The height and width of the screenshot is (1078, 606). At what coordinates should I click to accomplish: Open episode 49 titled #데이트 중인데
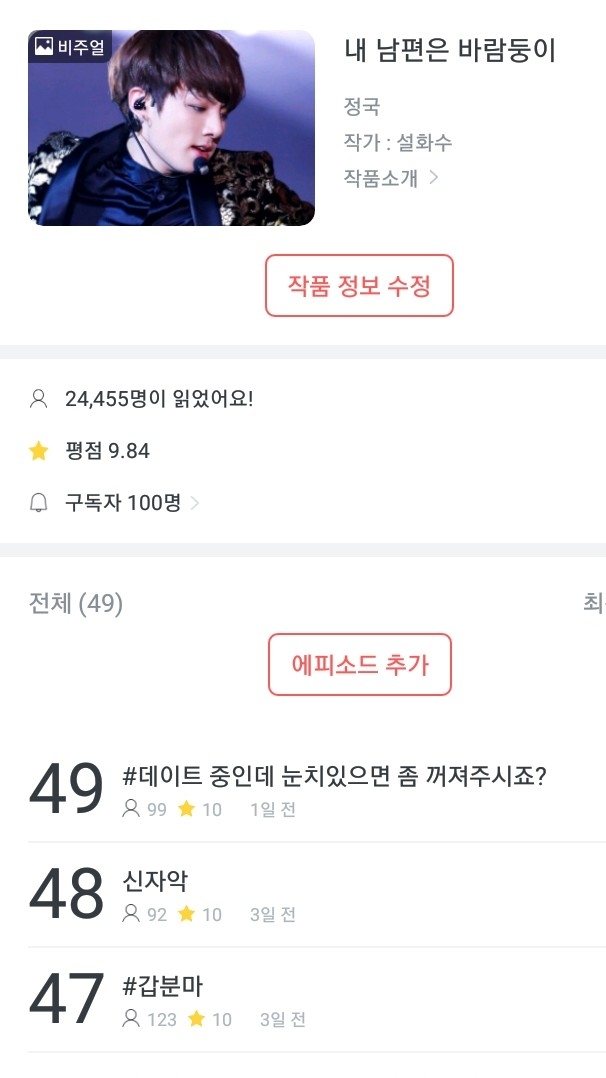pos(333,776)
